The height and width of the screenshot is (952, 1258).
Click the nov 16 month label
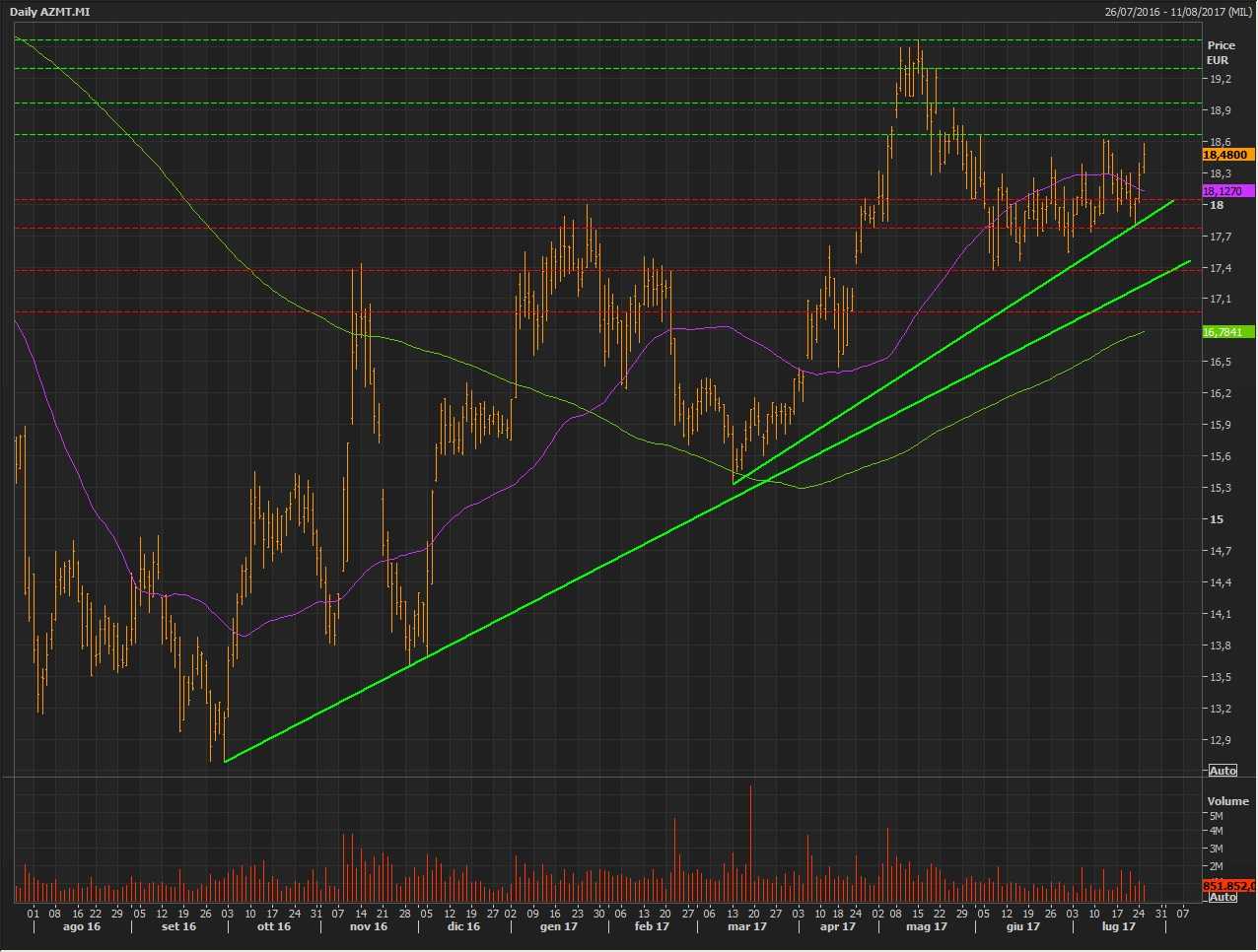pyautogui.click(x=369, y=926)
